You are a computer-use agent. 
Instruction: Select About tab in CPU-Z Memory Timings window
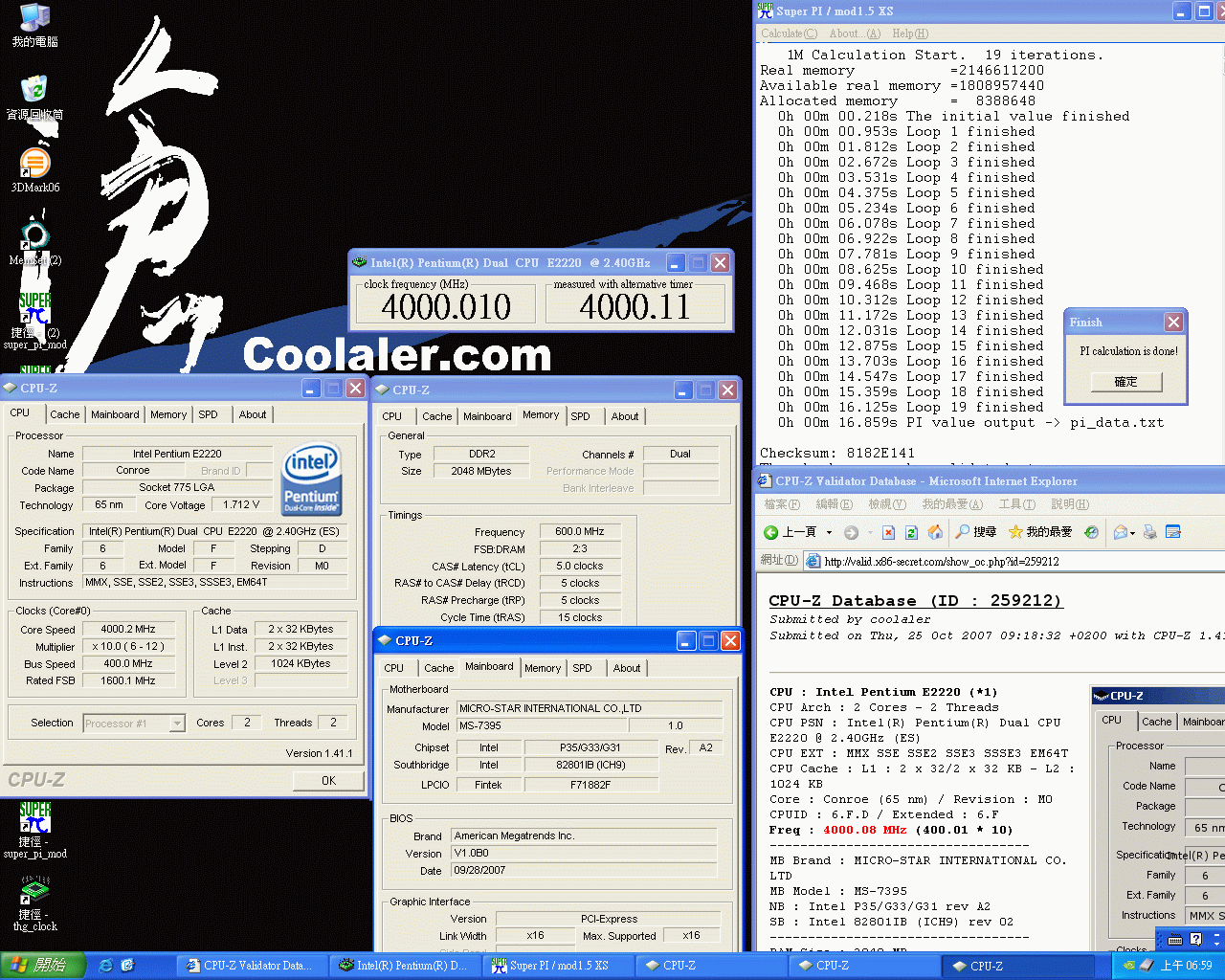coord(625,416)
